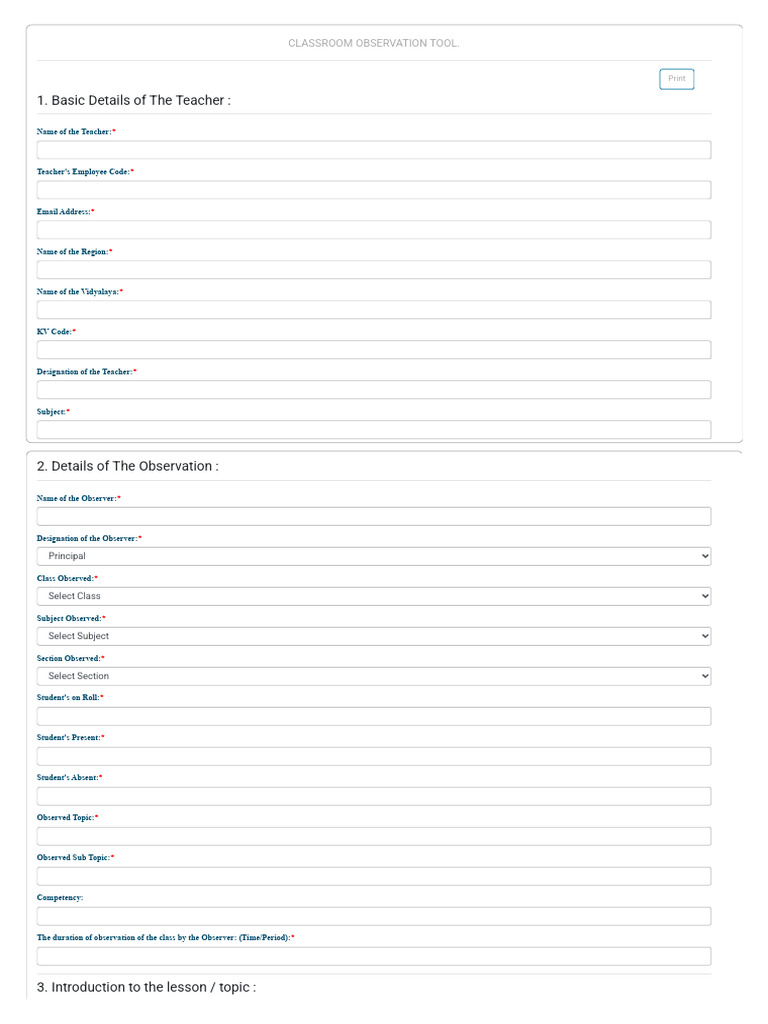Click the Competency input field
Viewport: 768px width, 1024px height.
pyautogui.click(x=373, y=916)
